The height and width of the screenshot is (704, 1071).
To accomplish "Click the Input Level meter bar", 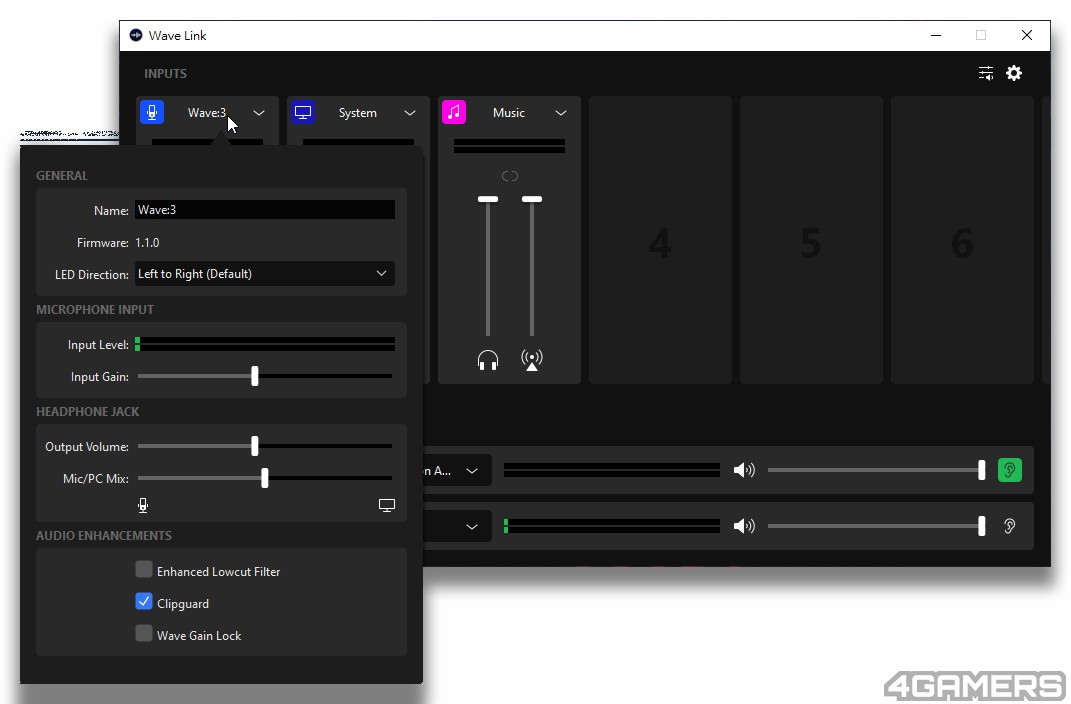I will click(x=264, y=344).
